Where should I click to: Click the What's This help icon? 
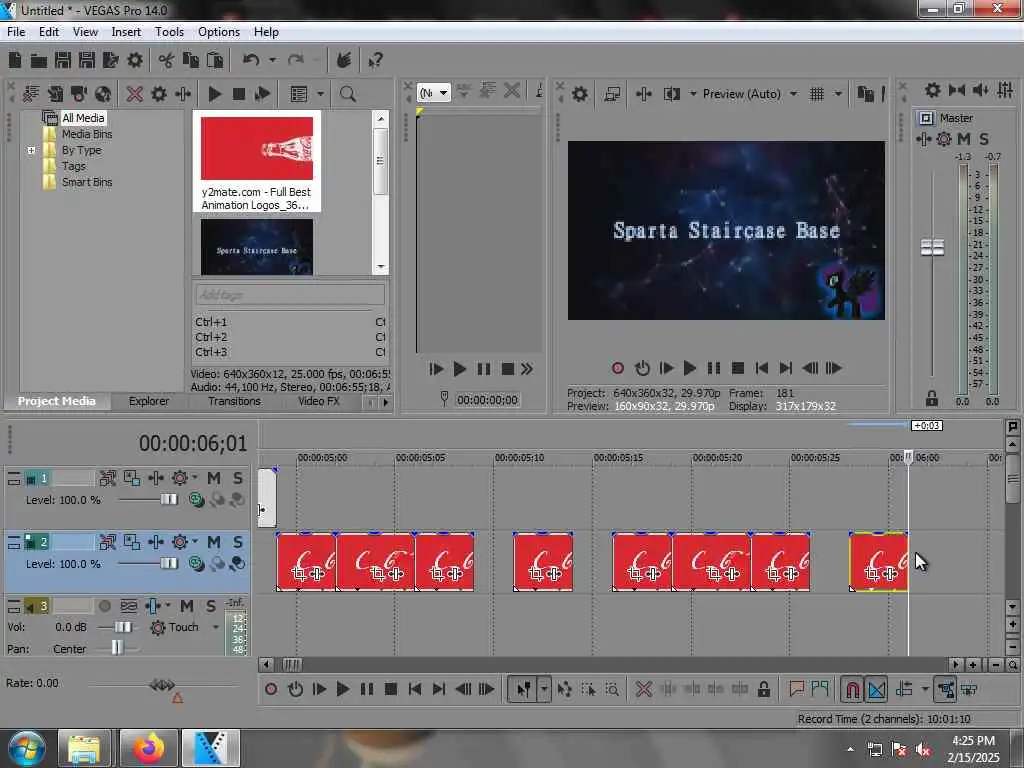pyautogui.click(x=375, y=61)
